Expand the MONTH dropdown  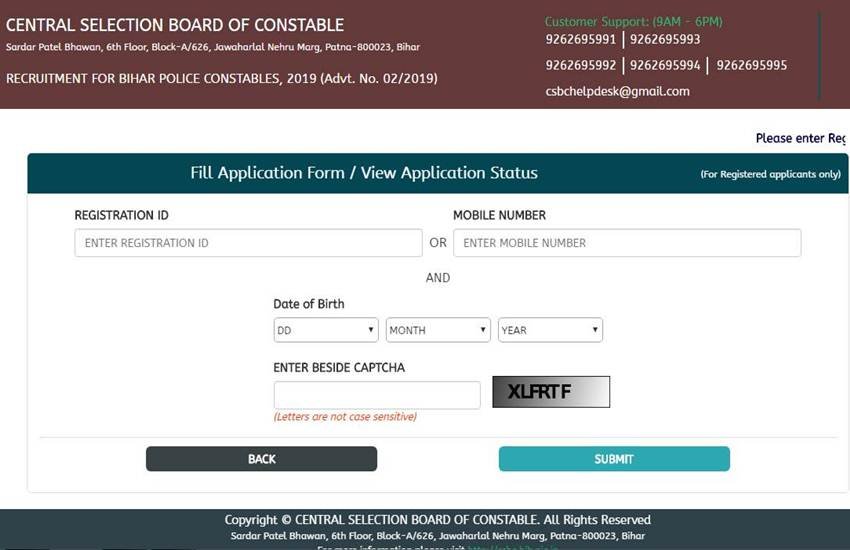coord(438,330)
